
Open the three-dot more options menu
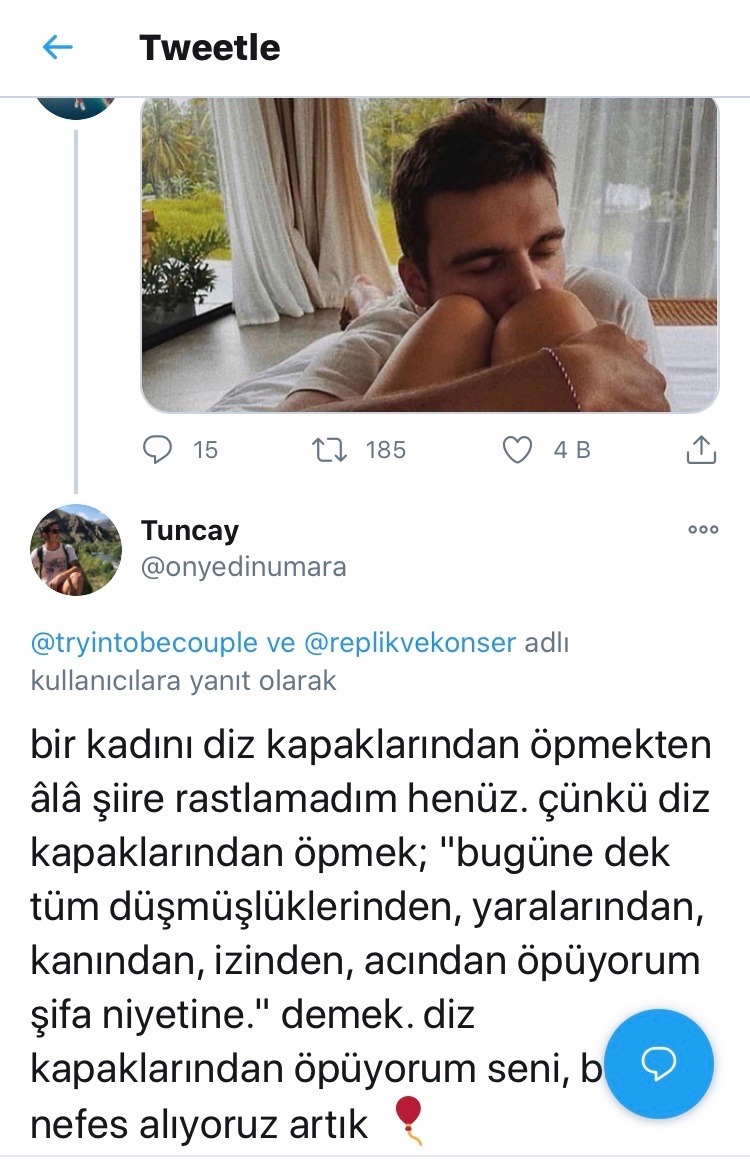tap(703, 530)
